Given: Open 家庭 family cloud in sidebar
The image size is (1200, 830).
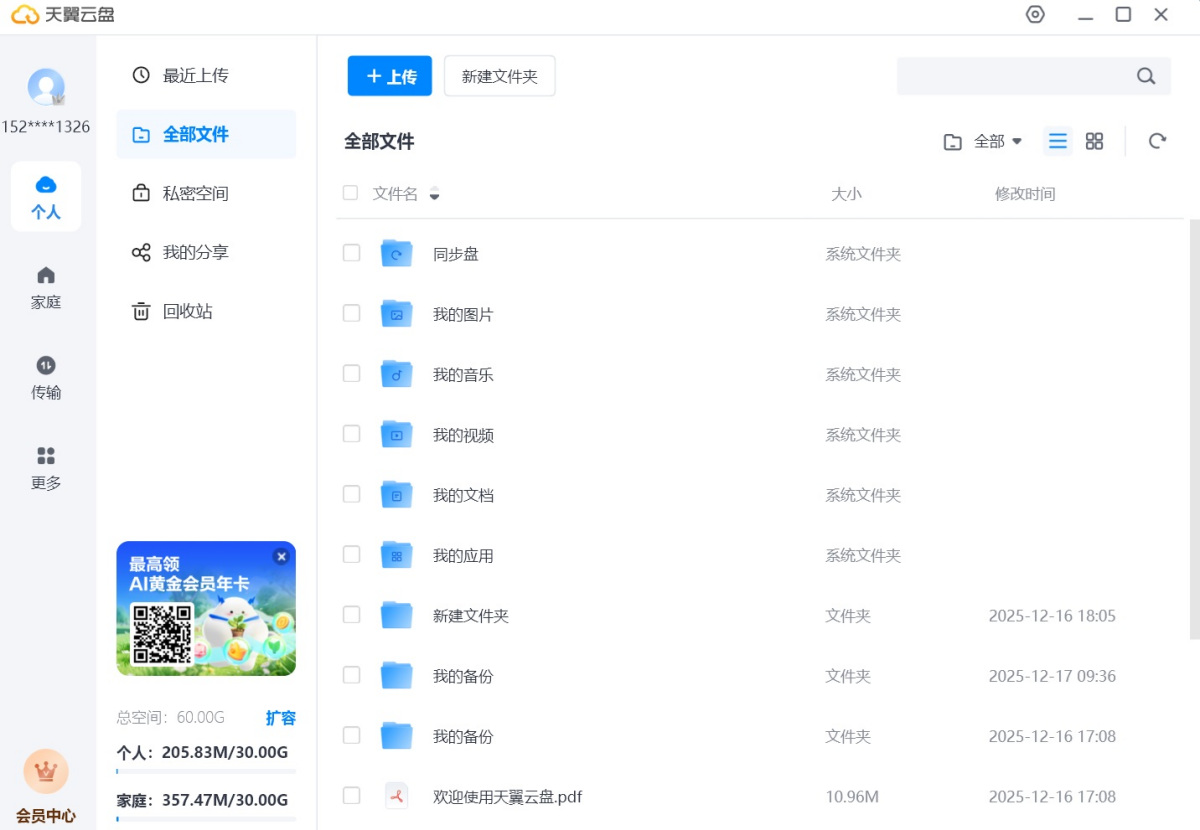Looking at the screenshot, I should click(46, 287).
